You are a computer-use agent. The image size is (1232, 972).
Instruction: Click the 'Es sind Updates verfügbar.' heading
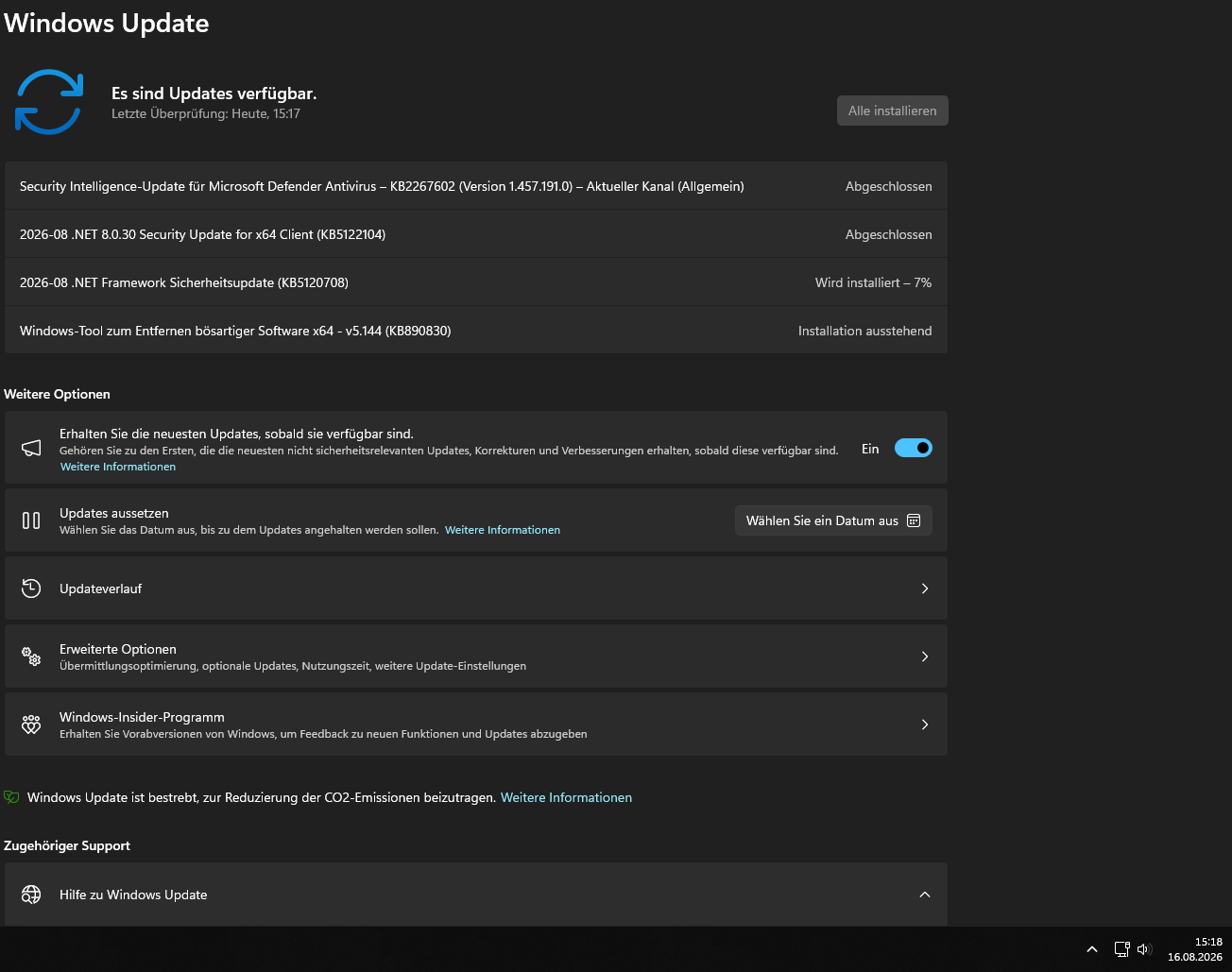click(x=214, y=94)
